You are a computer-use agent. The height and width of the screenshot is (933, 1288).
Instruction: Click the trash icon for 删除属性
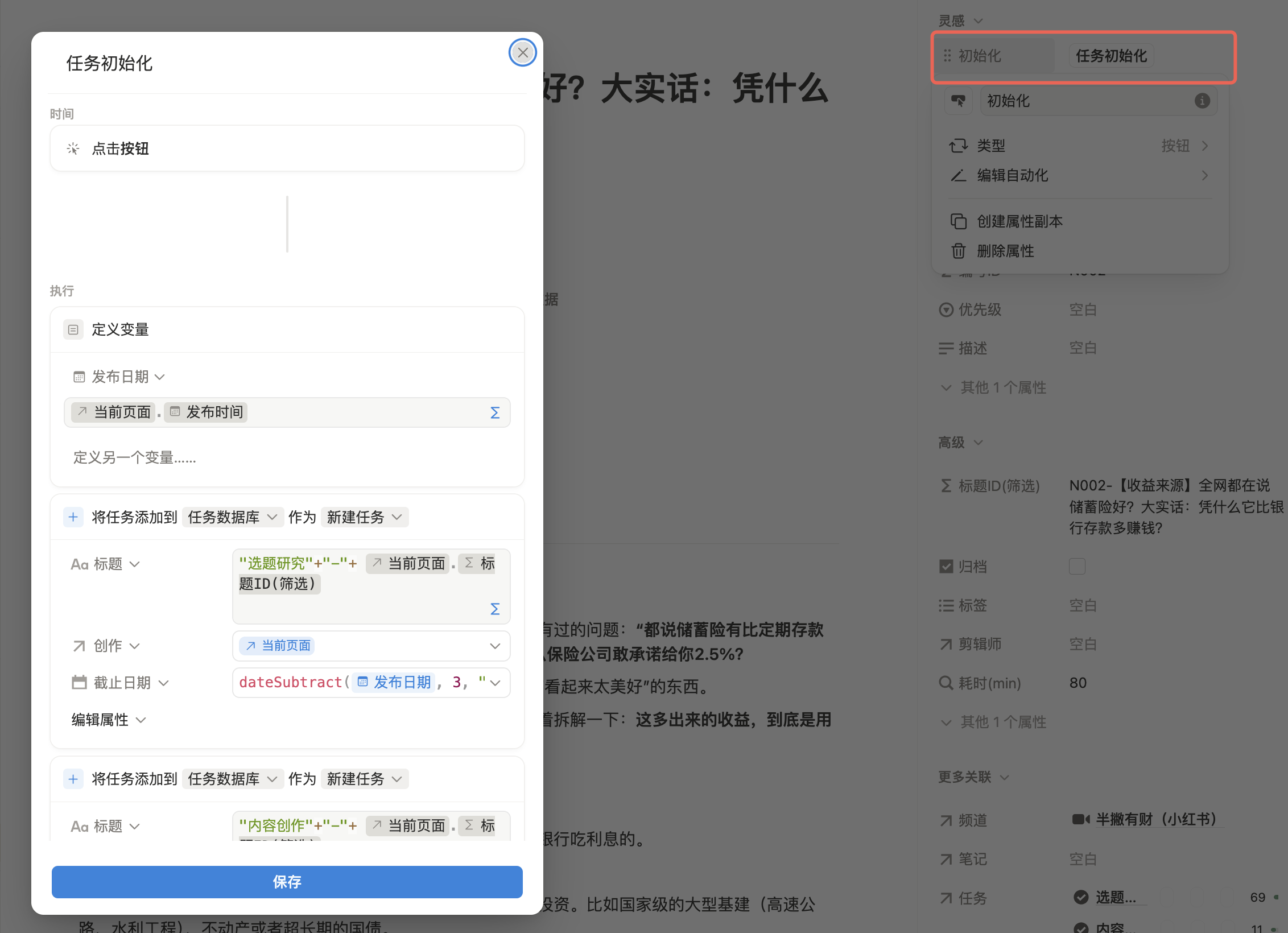[x=959, y=251]
